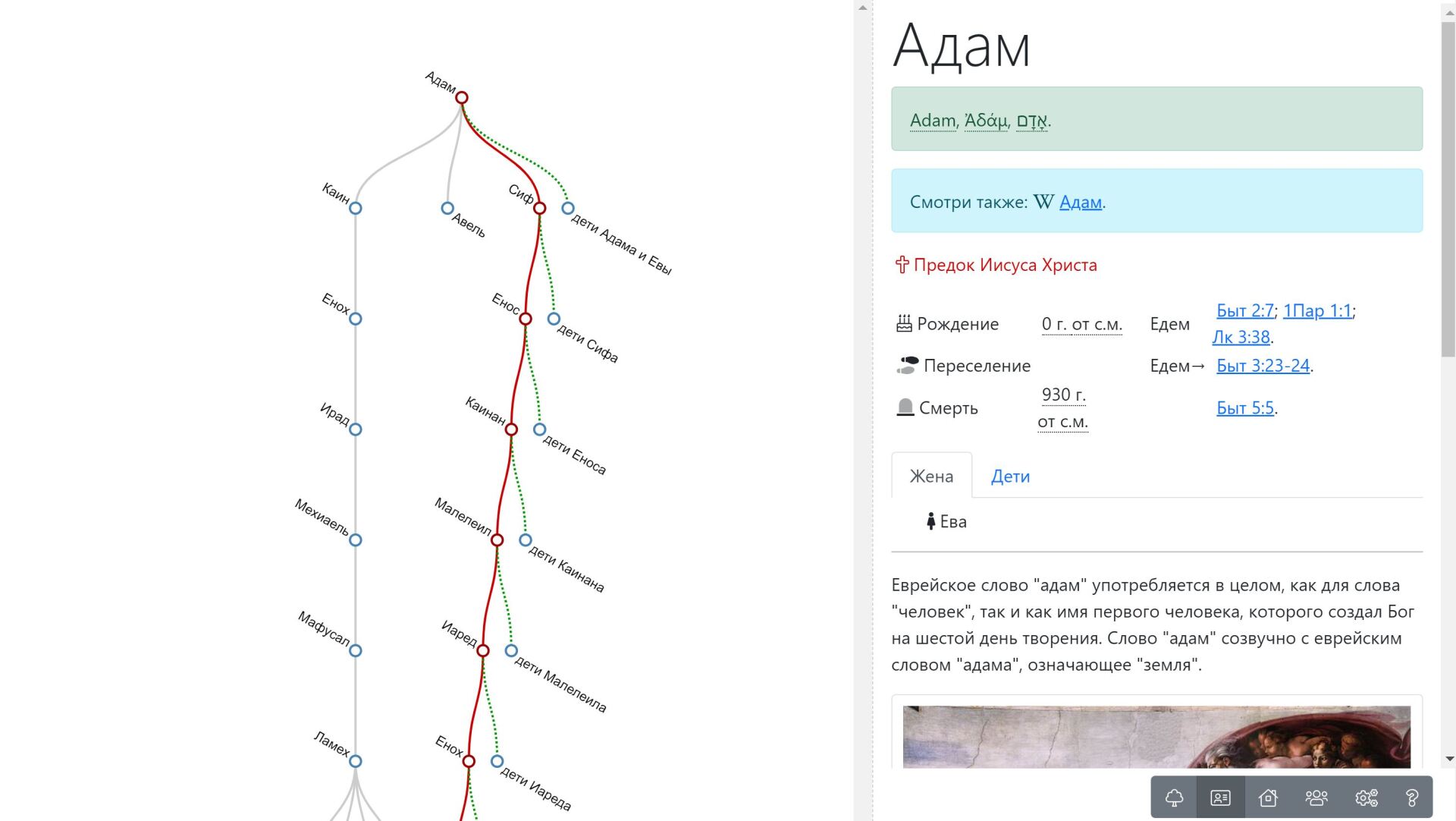Switch to the Дети tab

[x=1010, y=477]
